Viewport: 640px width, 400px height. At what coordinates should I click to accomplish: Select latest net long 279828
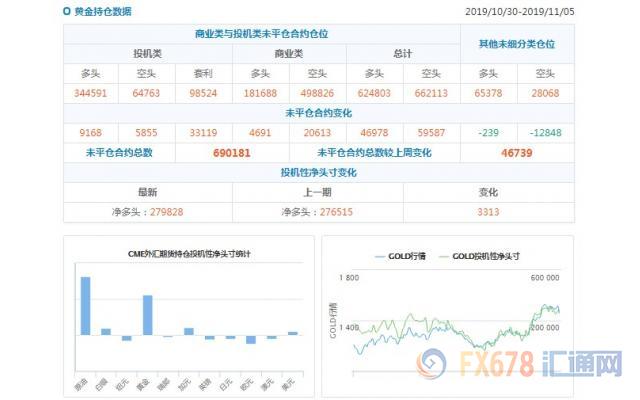pos(167,212)
